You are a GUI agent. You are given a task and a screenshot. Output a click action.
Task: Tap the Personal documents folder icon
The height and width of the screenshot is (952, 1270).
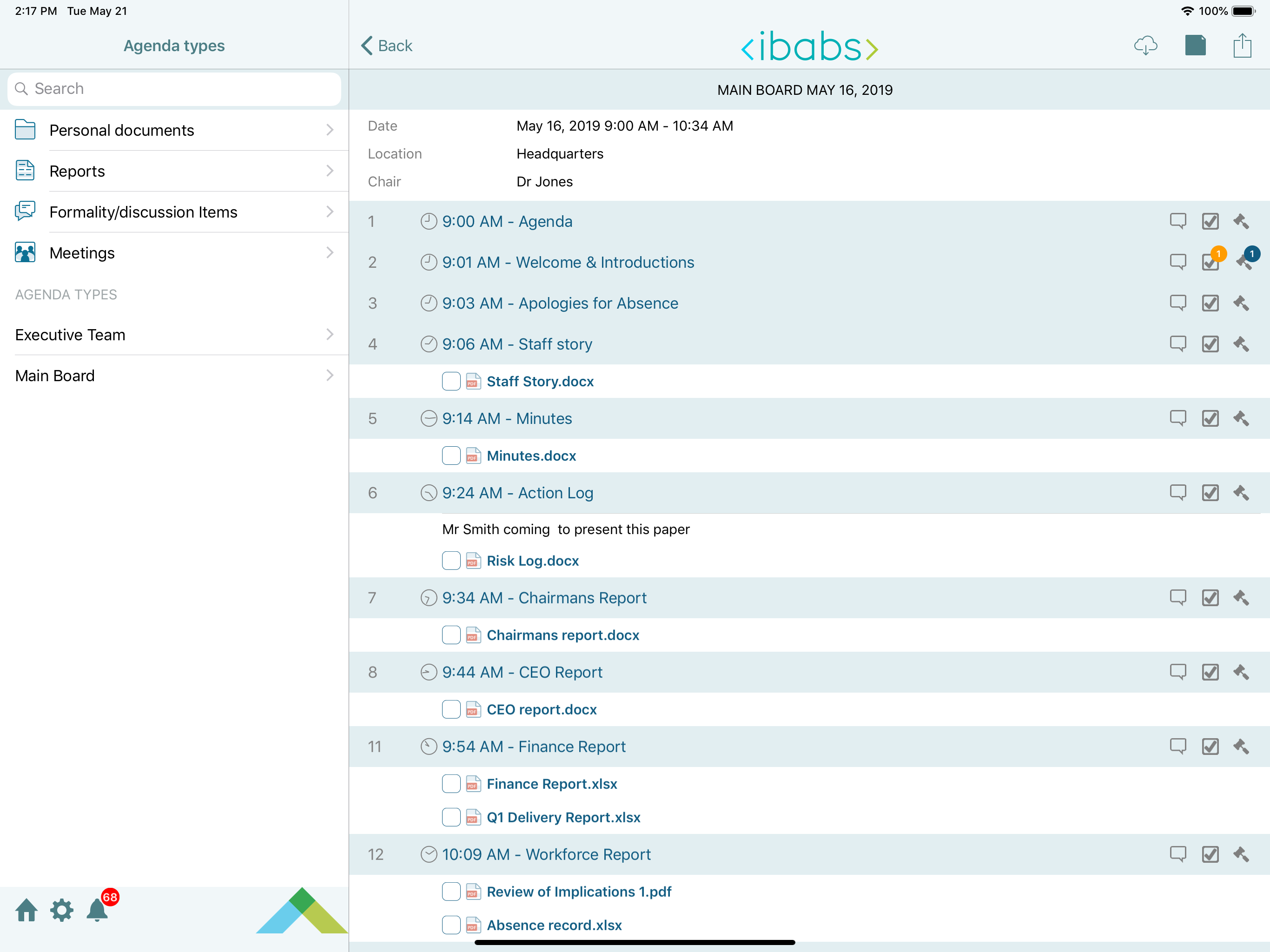pos(25,130)
